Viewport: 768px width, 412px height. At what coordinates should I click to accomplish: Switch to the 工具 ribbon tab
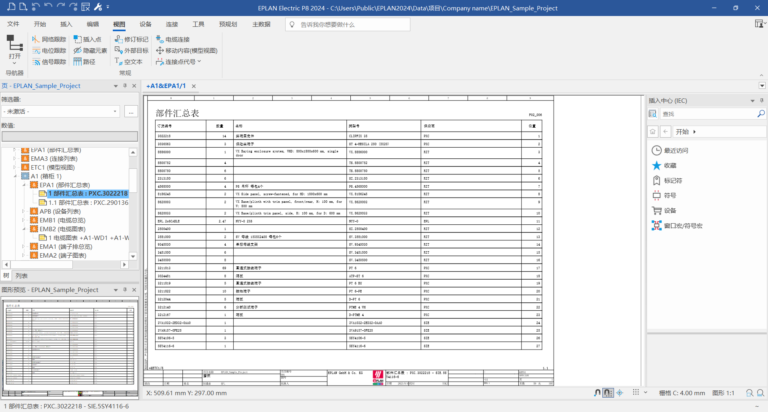[198, 24]
